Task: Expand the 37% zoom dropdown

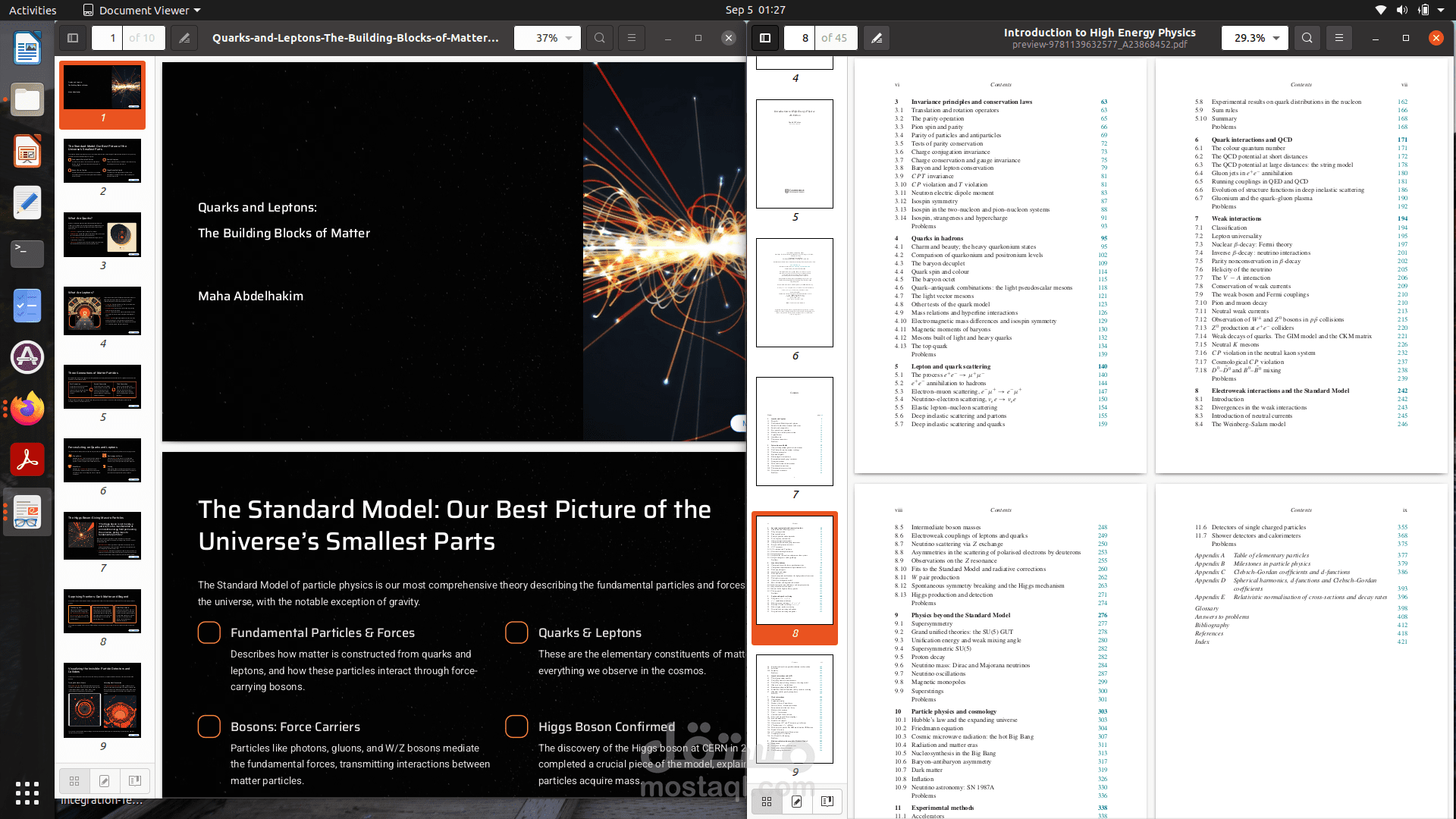Action: [568, 38]
